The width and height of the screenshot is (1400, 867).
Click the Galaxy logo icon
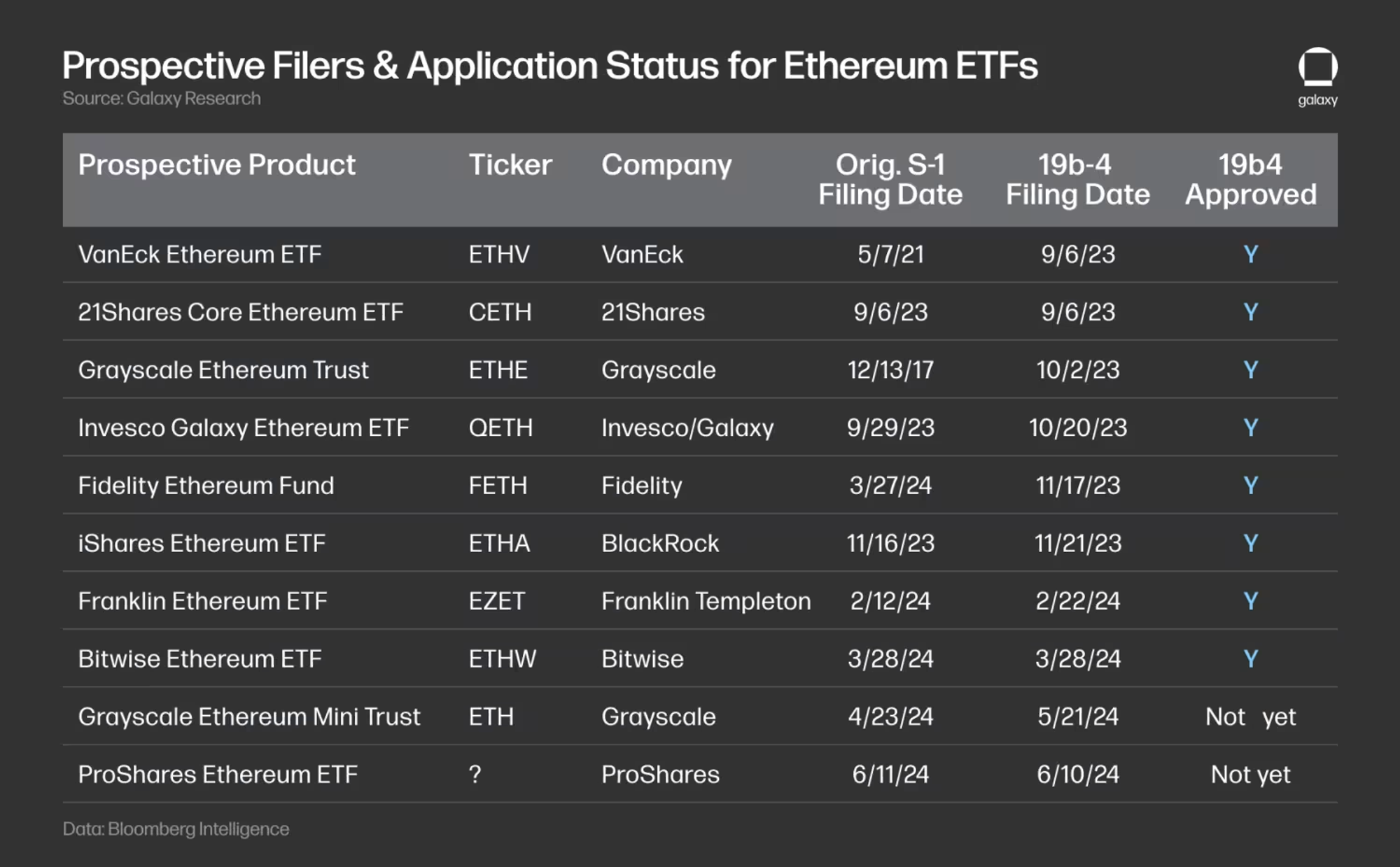pos(1317,68)
